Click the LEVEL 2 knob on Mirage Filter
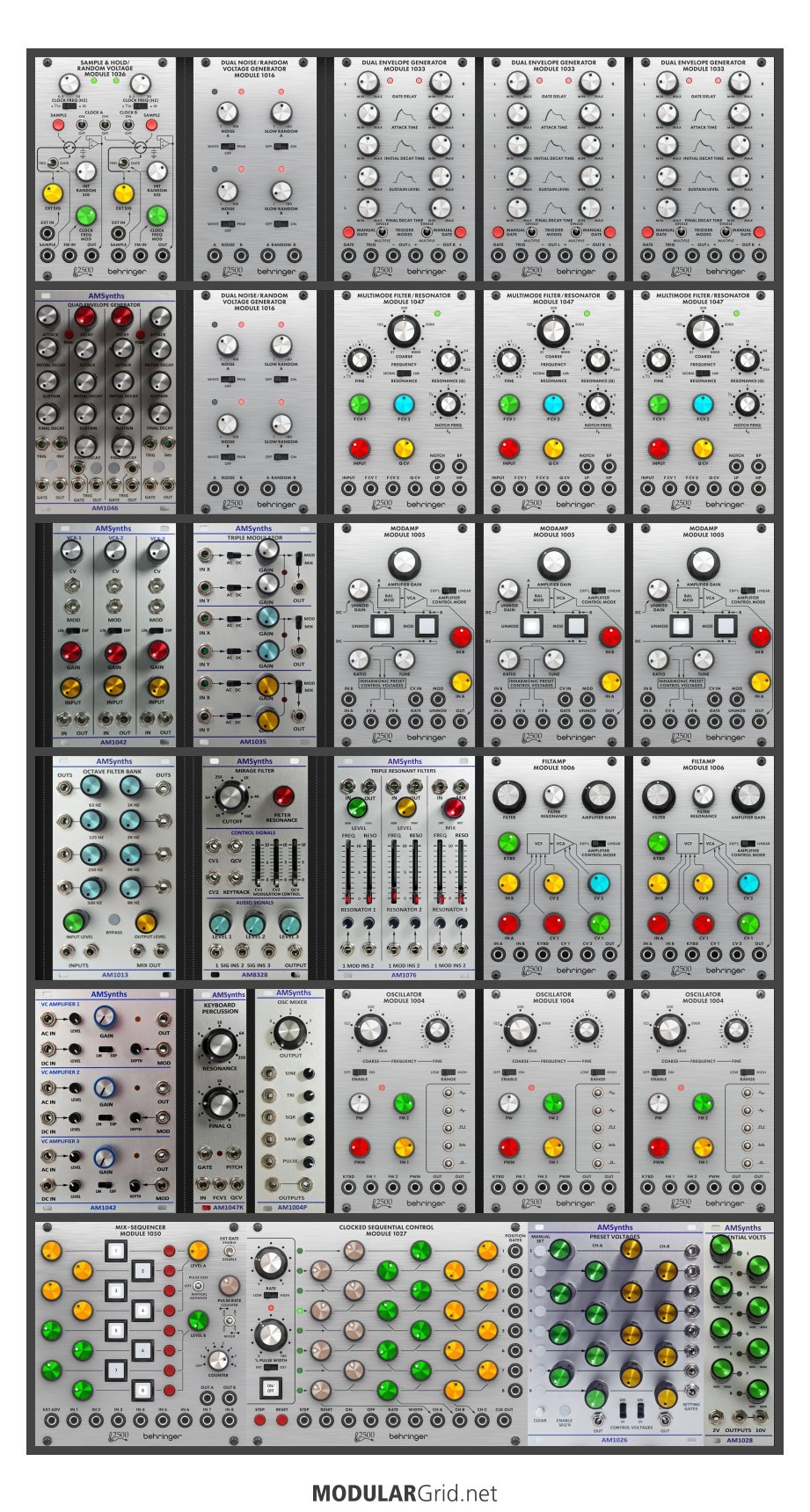This screenshot has height=1512, width=810. (254, 924)
